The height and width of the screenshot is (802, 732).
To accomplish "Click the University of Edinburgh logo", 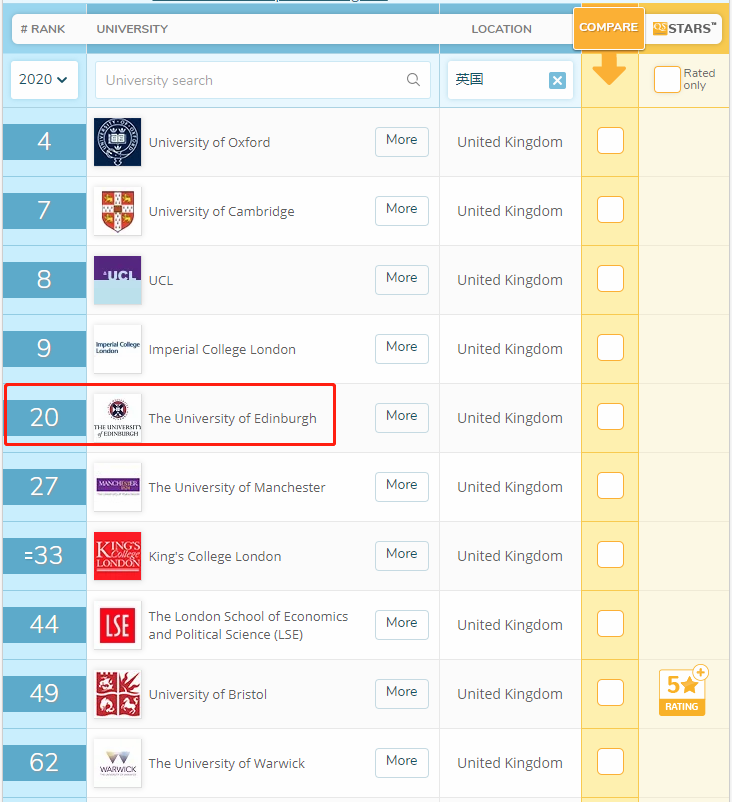I will tap(118, 418).
